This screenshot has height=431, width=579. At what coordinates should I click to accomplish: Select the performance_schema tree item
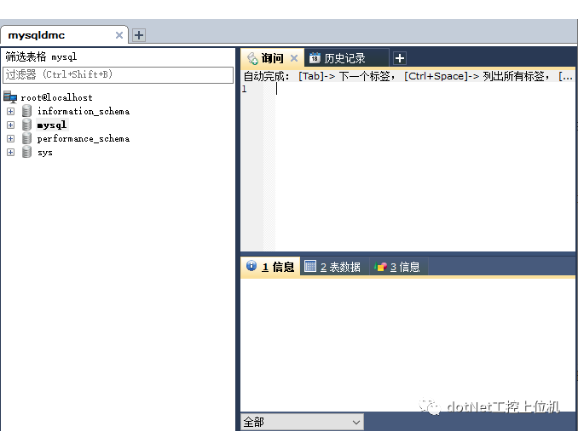(83, 138)
